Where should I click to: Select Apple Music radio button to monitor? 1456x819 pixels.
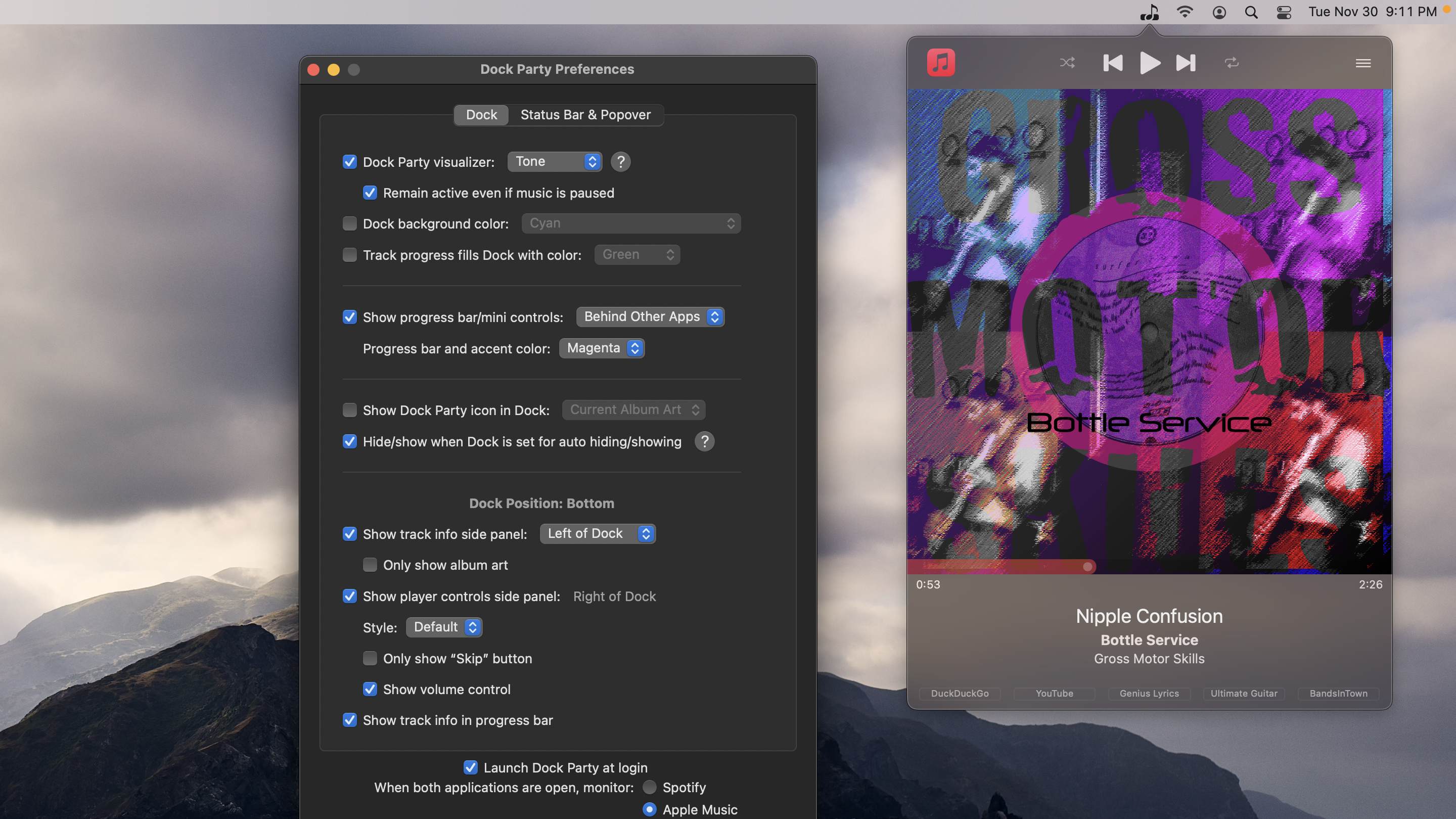[x=650, y=809]
